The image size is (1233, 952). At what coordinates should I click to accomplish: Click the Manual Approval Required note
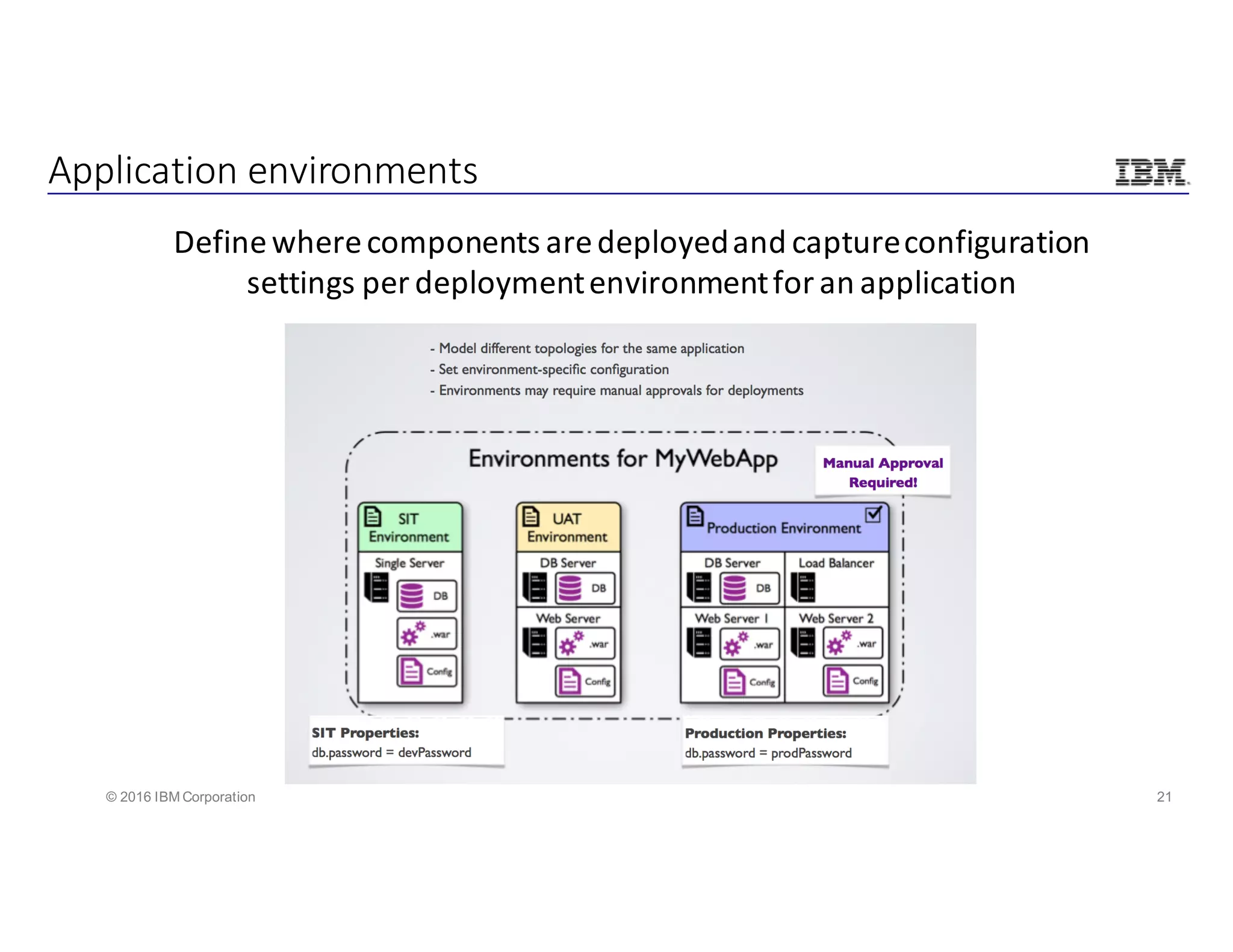pyautogui.click(x=883, y=472)
